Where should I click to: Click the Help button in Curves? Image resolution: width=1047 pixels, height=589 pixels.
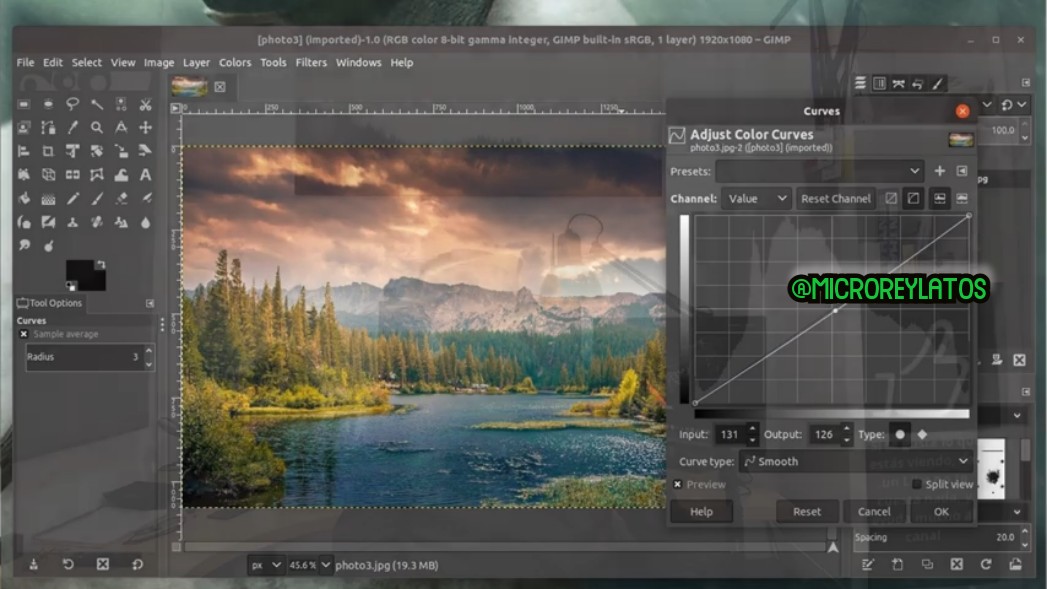701,512
